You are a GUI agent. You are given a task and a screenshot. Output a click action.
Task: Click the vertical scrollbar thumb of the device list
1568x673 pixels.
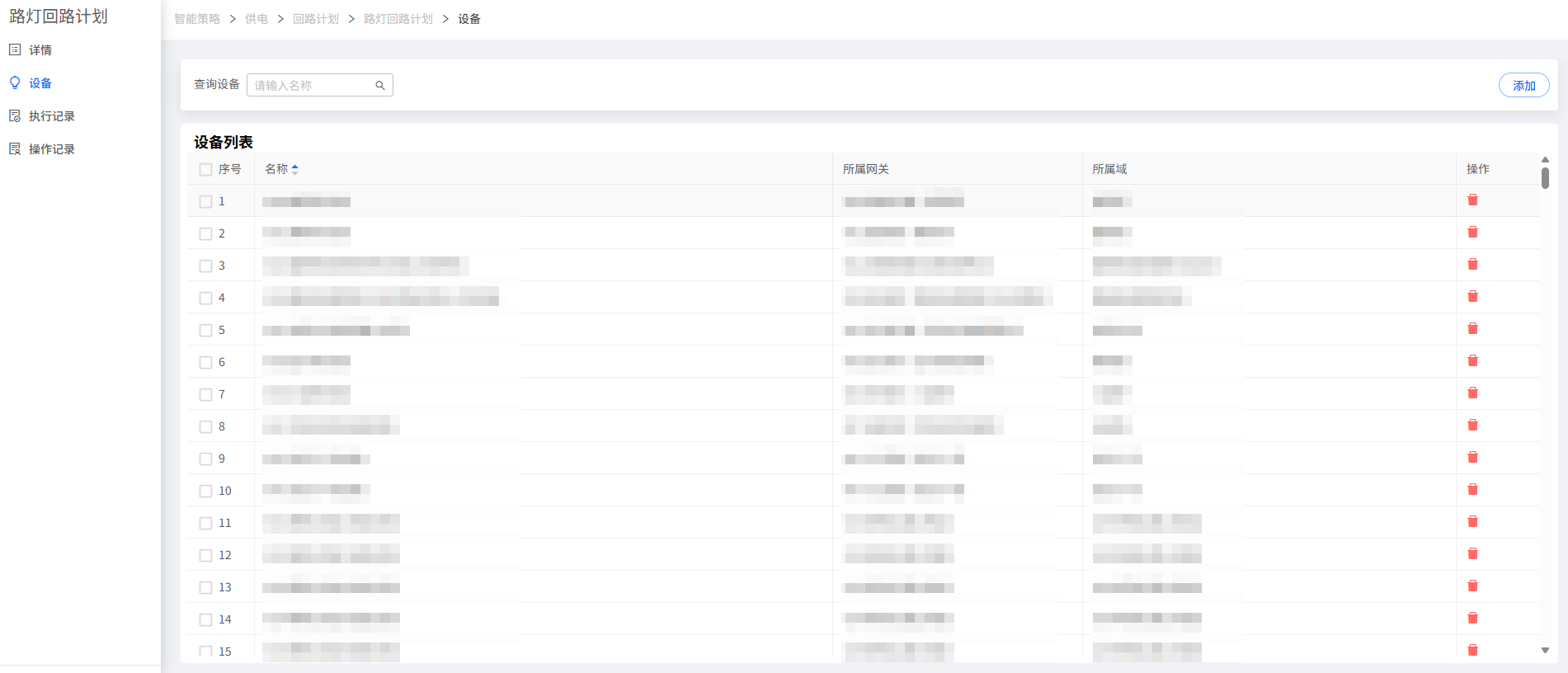1545,177
